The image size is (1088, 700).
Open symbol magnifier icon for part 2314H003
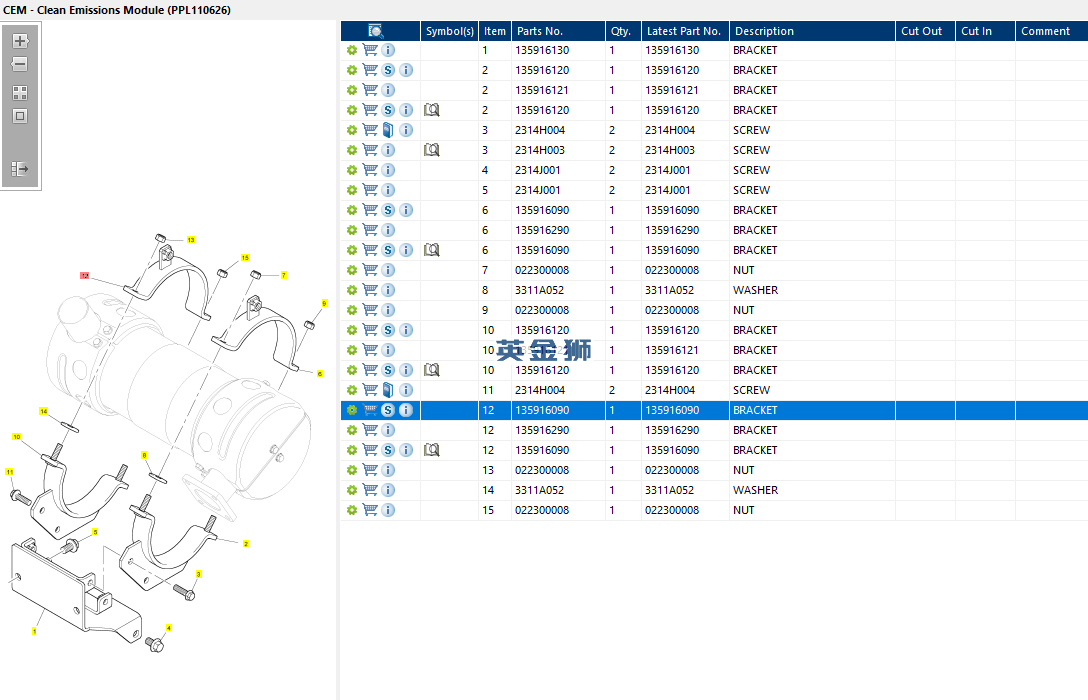click(432, 150)
